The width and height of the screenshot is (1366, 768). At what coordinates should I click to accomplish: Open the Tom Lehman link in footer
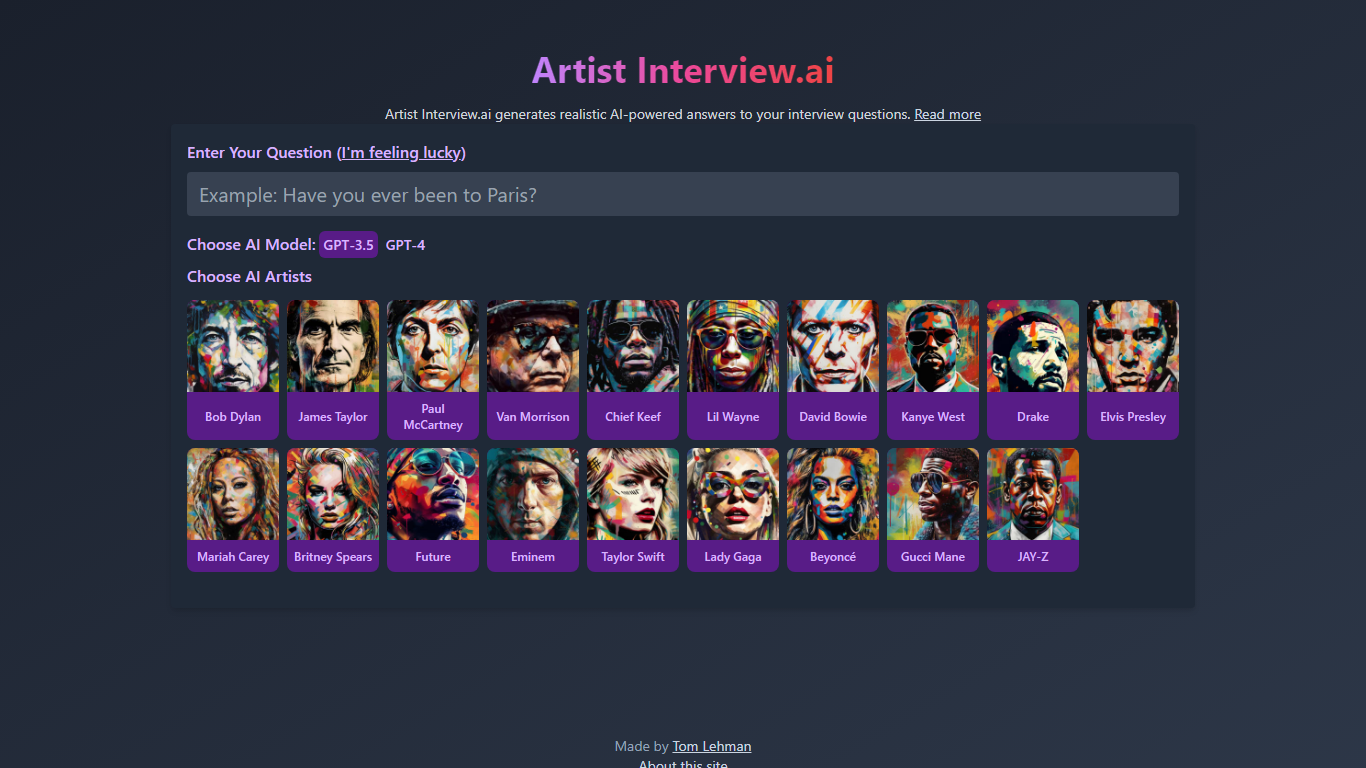coord(711,746)
